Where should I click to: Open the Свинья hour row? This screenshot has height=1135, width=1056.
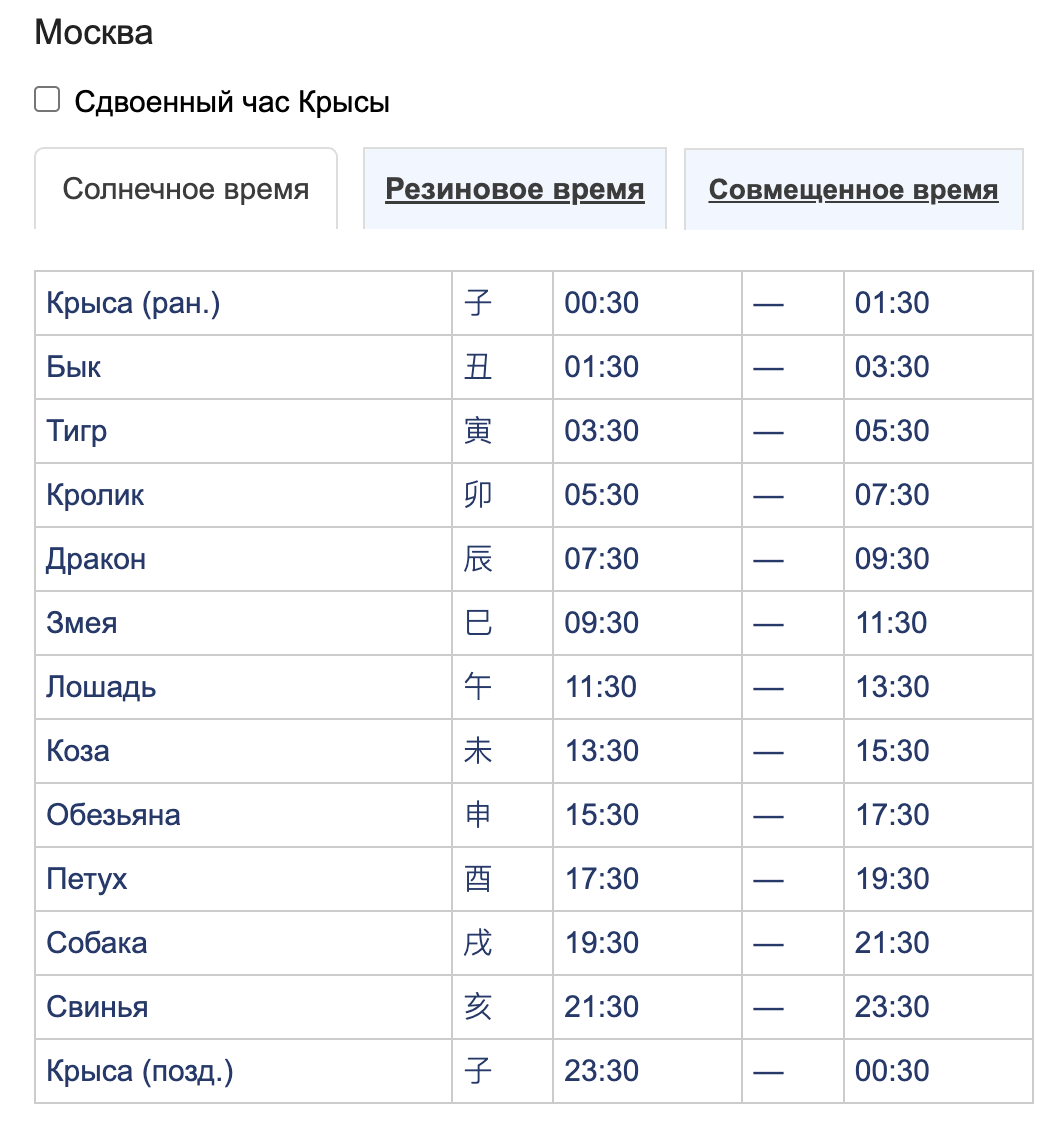[94, 1007]
